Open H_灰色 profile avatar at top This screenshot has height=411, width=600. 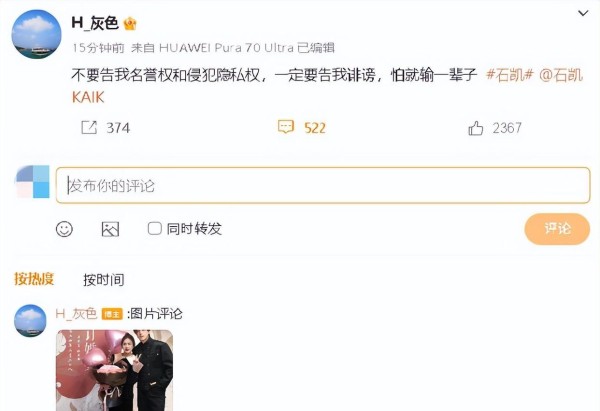click(x=36, y=34)
